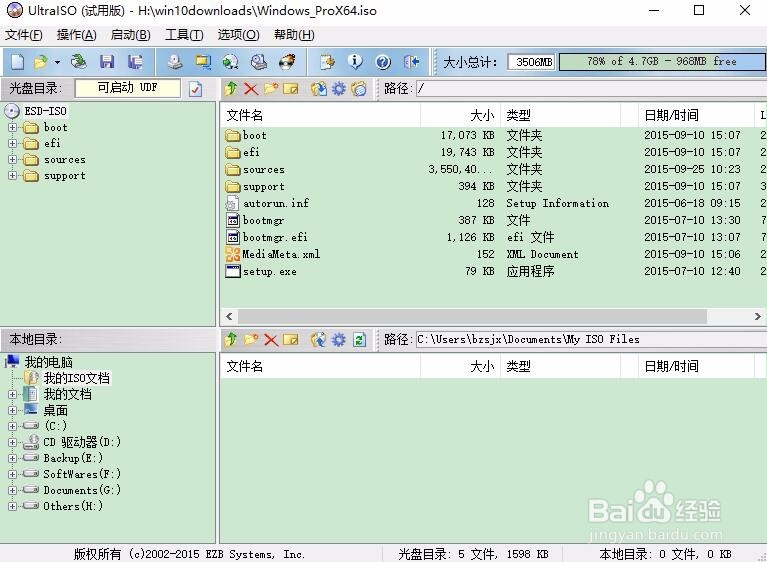Click the red X delete icon in the 本地目录 toolbar
The width and height of the screenshot is (767, 562).
pyautogui.click(x=271, y=339)
